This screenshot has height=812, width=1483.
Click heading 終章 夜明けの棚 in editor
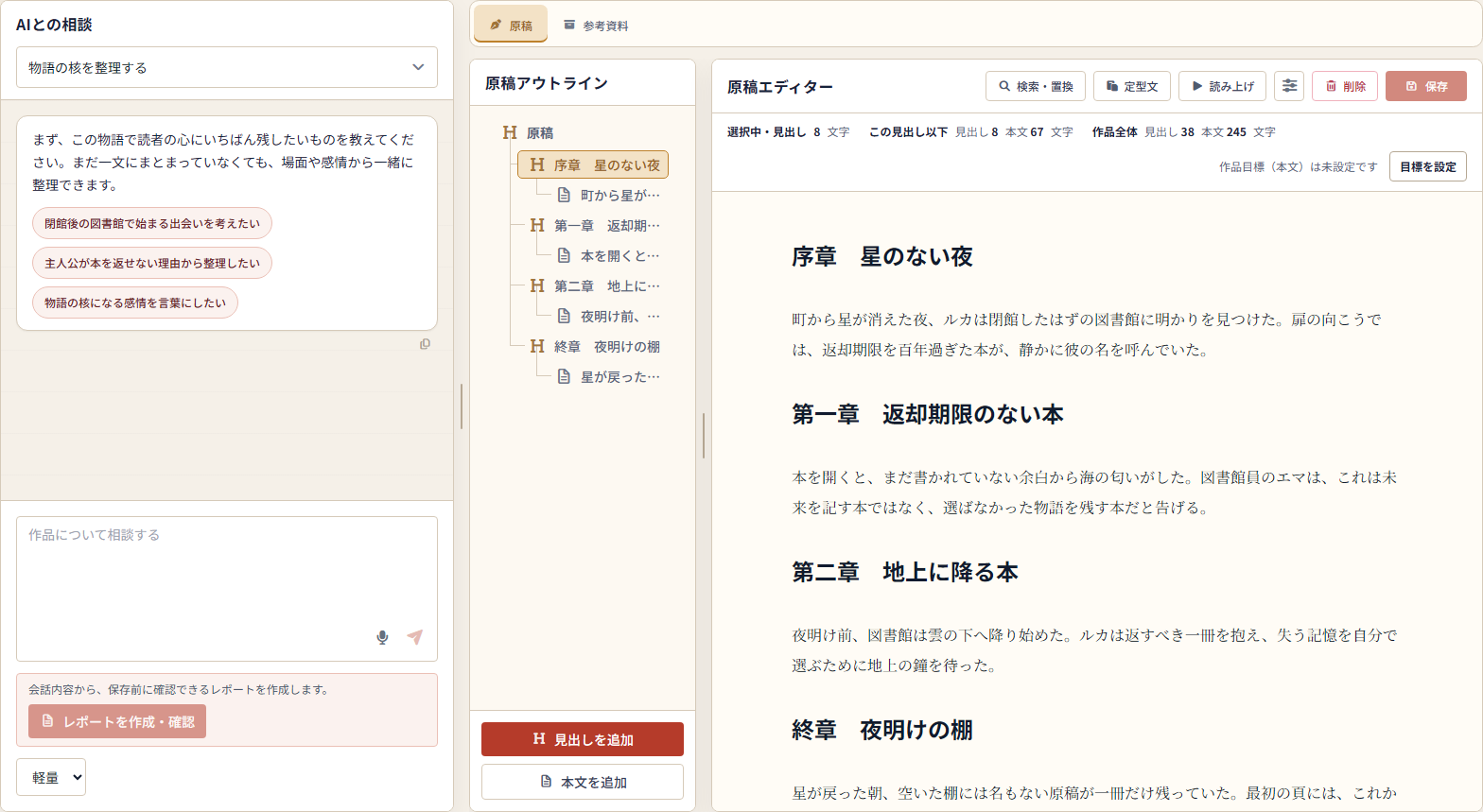tap(882, 730)
